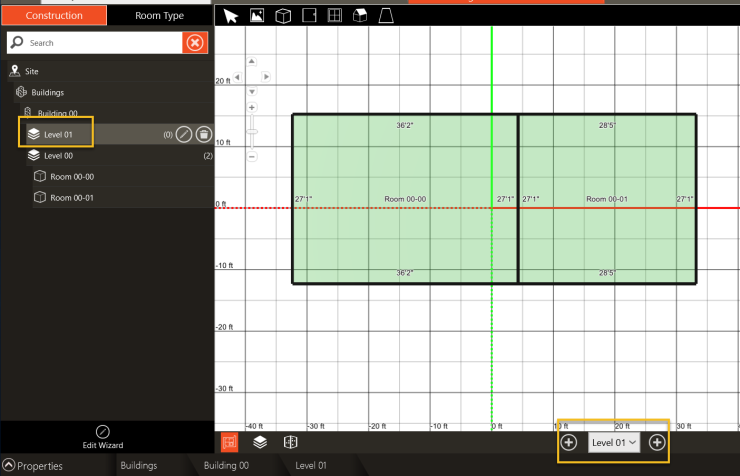Toggle the stacked levels view
Image resolution: width=740 pixels, height=476 pixels.
(x=259, y=442)
